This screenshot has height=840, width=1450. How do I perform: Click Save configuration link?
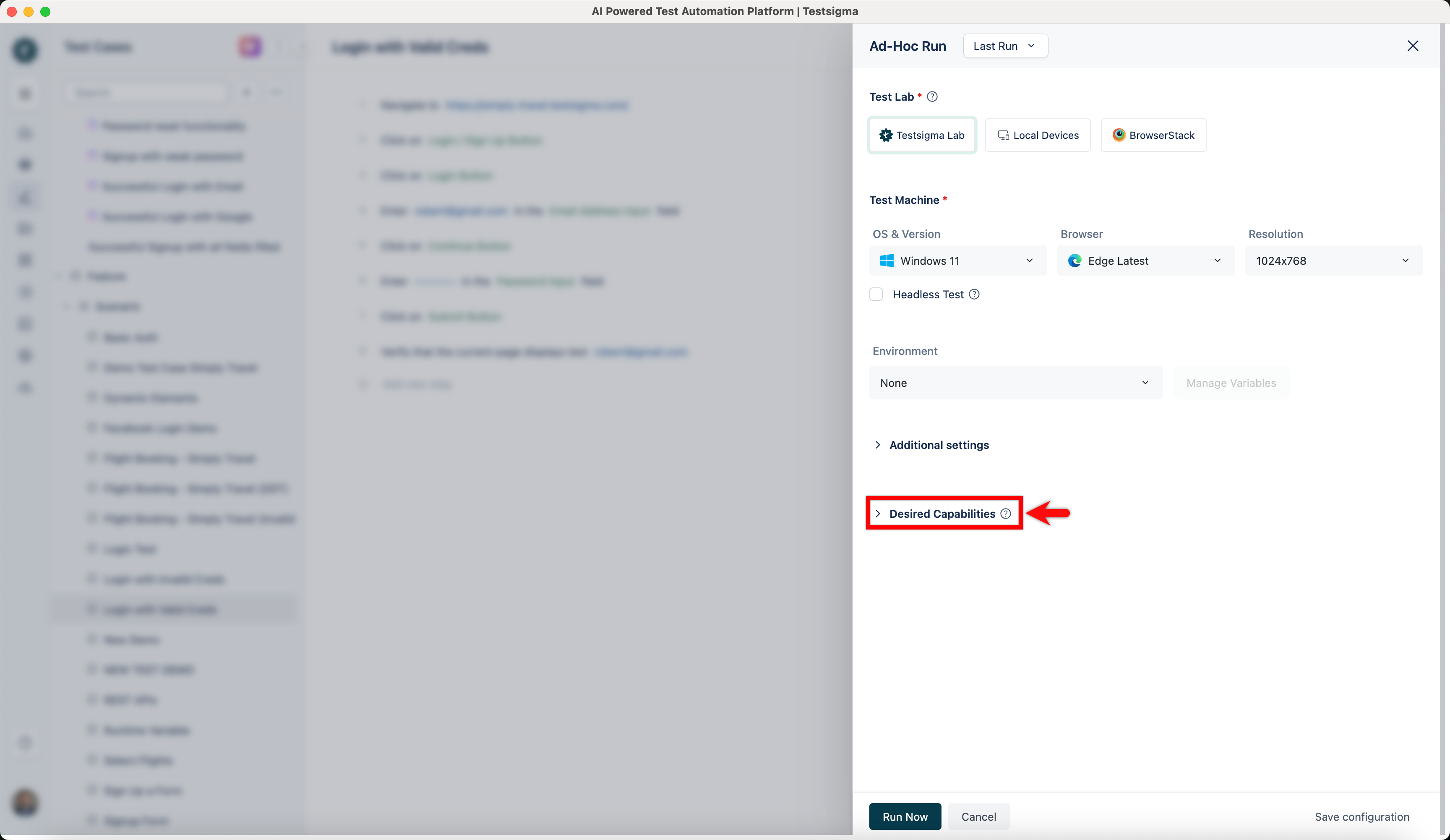[x=1361, y=817]
